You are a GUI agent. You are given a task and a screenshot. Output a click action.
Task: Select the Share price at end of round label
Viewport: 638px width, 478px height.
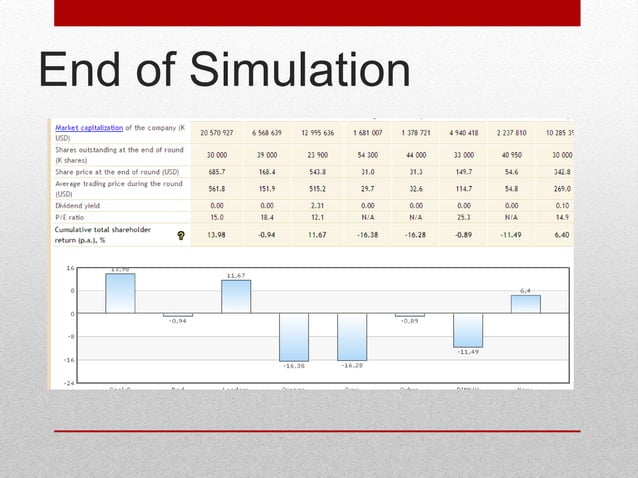(117, 172)
